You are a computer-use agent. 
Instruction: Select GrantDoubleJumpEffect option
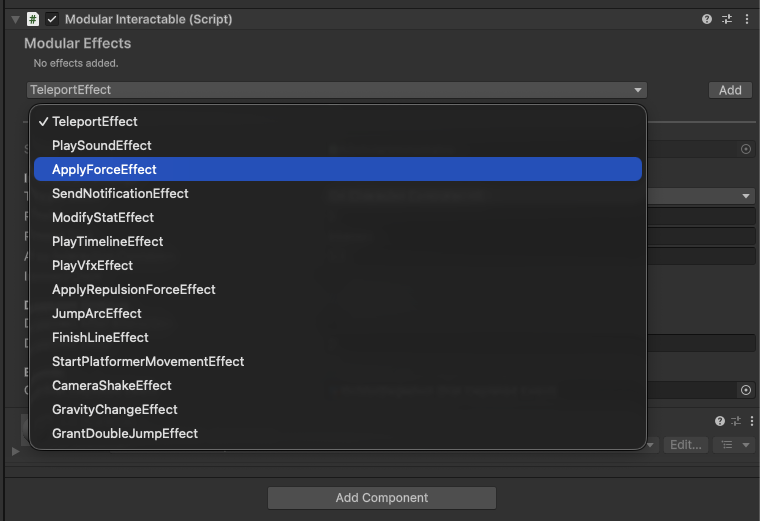125,434
